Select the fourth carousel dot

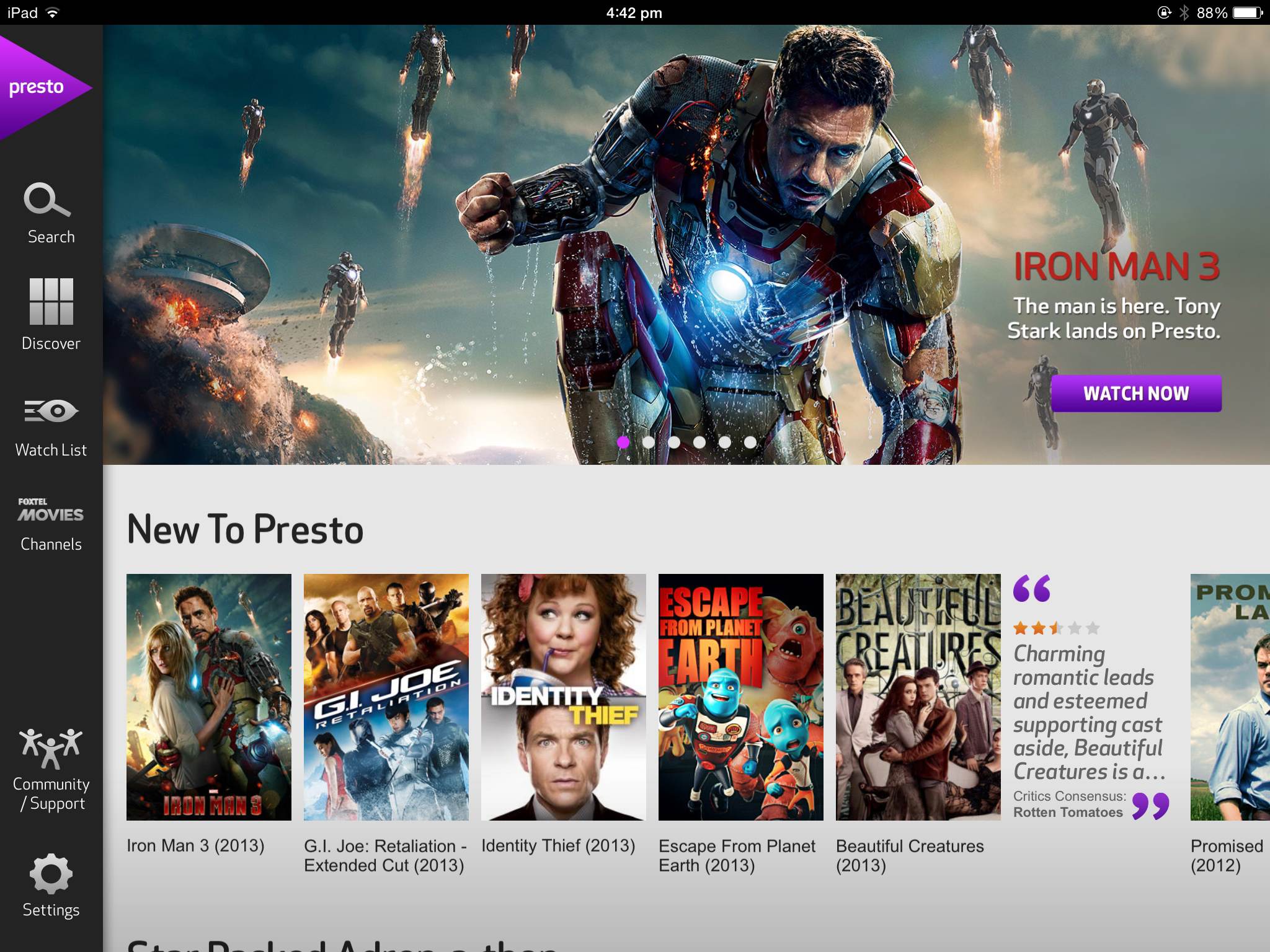[699, 442]
